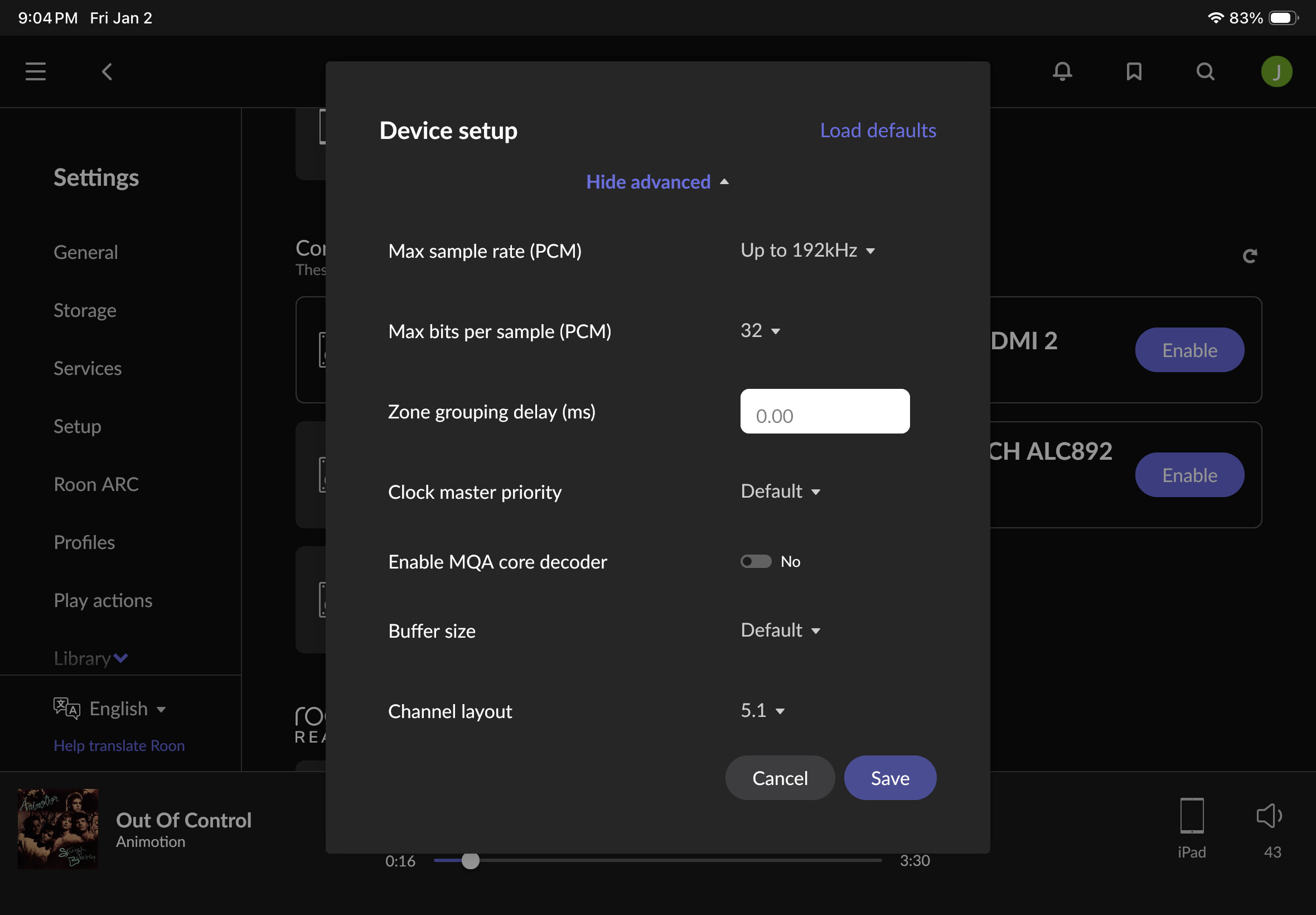The height and width of the screenshot is (915, 1316).
Task: Click the Out Of Control album artwork
Action: (x=57, y=828)
